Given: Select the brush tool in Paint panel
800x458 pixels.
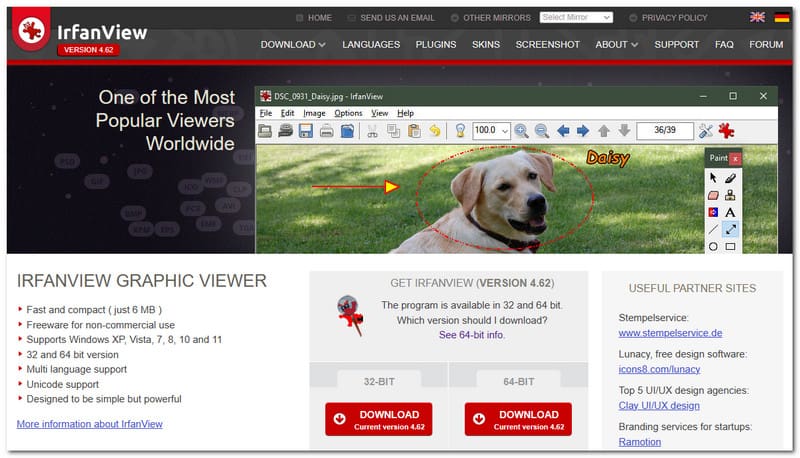Looking at the screenshot, I should pyautogui.click(x=731, y=177).
